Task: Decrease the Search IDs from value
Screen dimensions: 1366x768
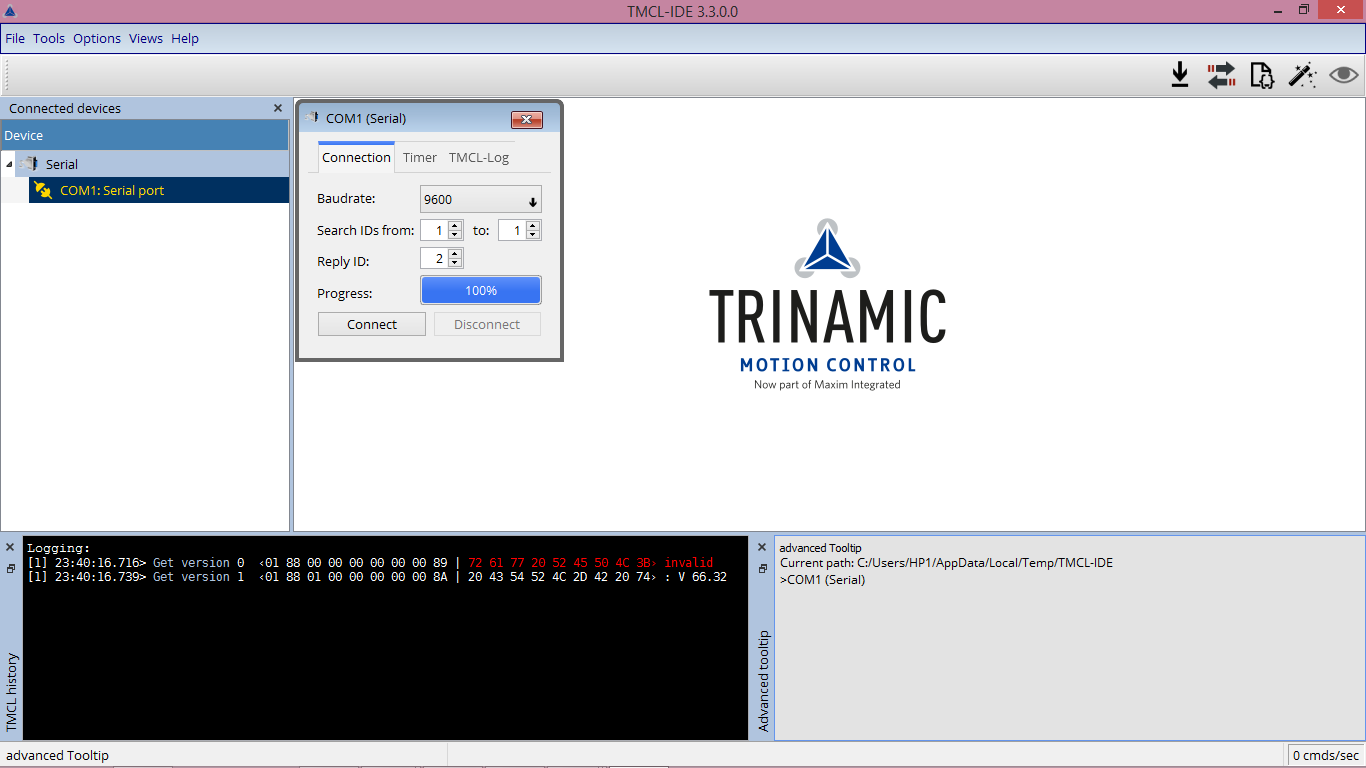Action: [454, 234]
